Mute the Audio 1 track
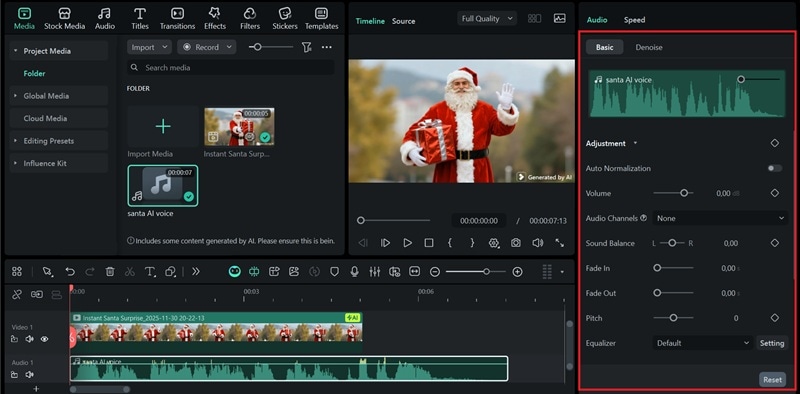Image resolution: width=800 pixels, height=394 pixels. 30,375
